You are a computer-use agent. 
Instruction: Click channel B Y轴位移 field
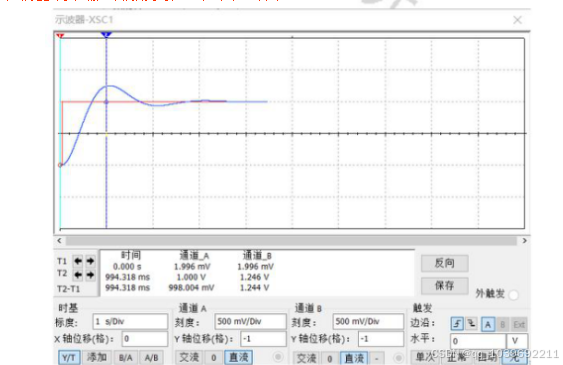(x=381, y=339)
